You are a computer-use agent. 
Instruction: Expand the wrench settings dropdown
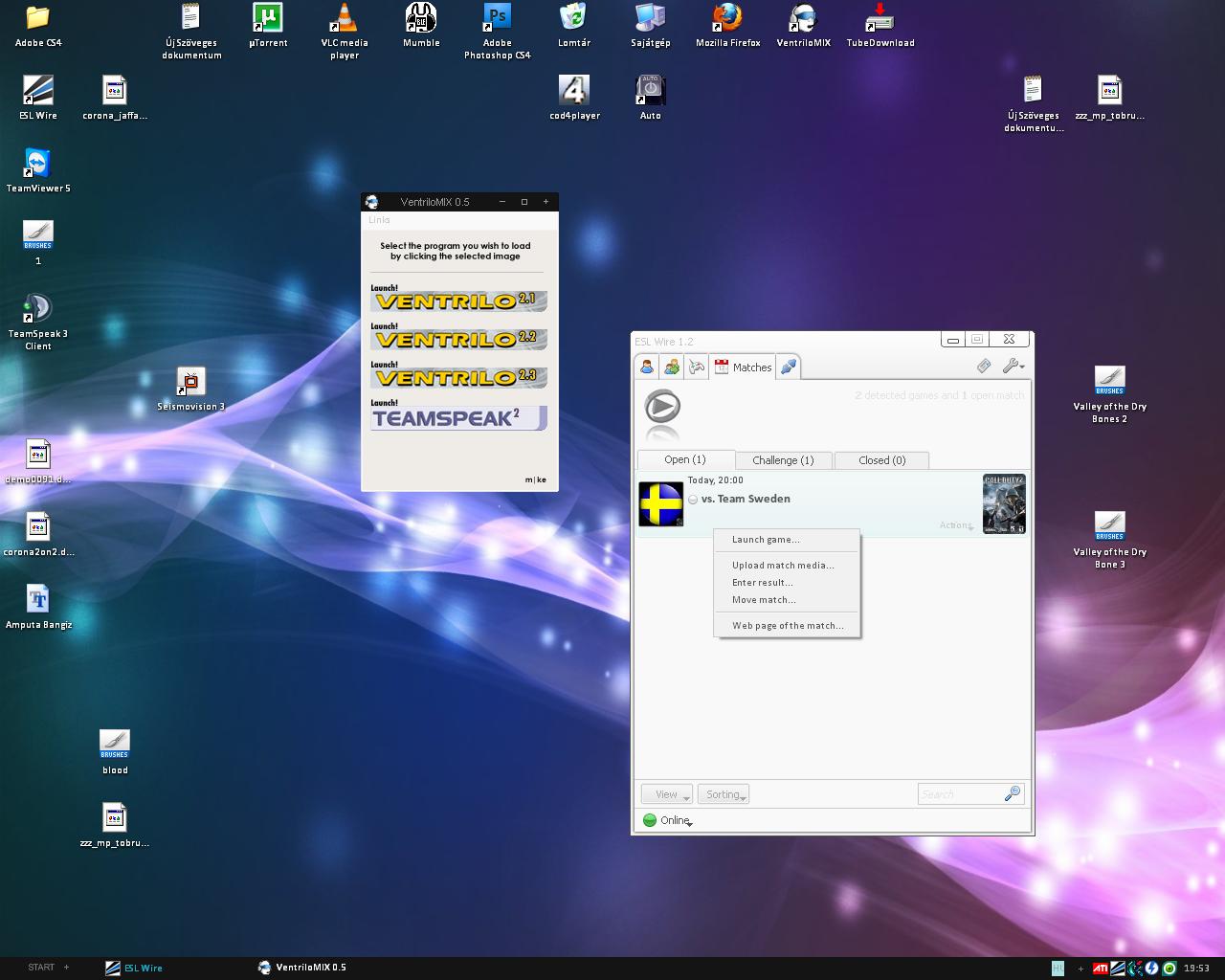[1013, 366]
